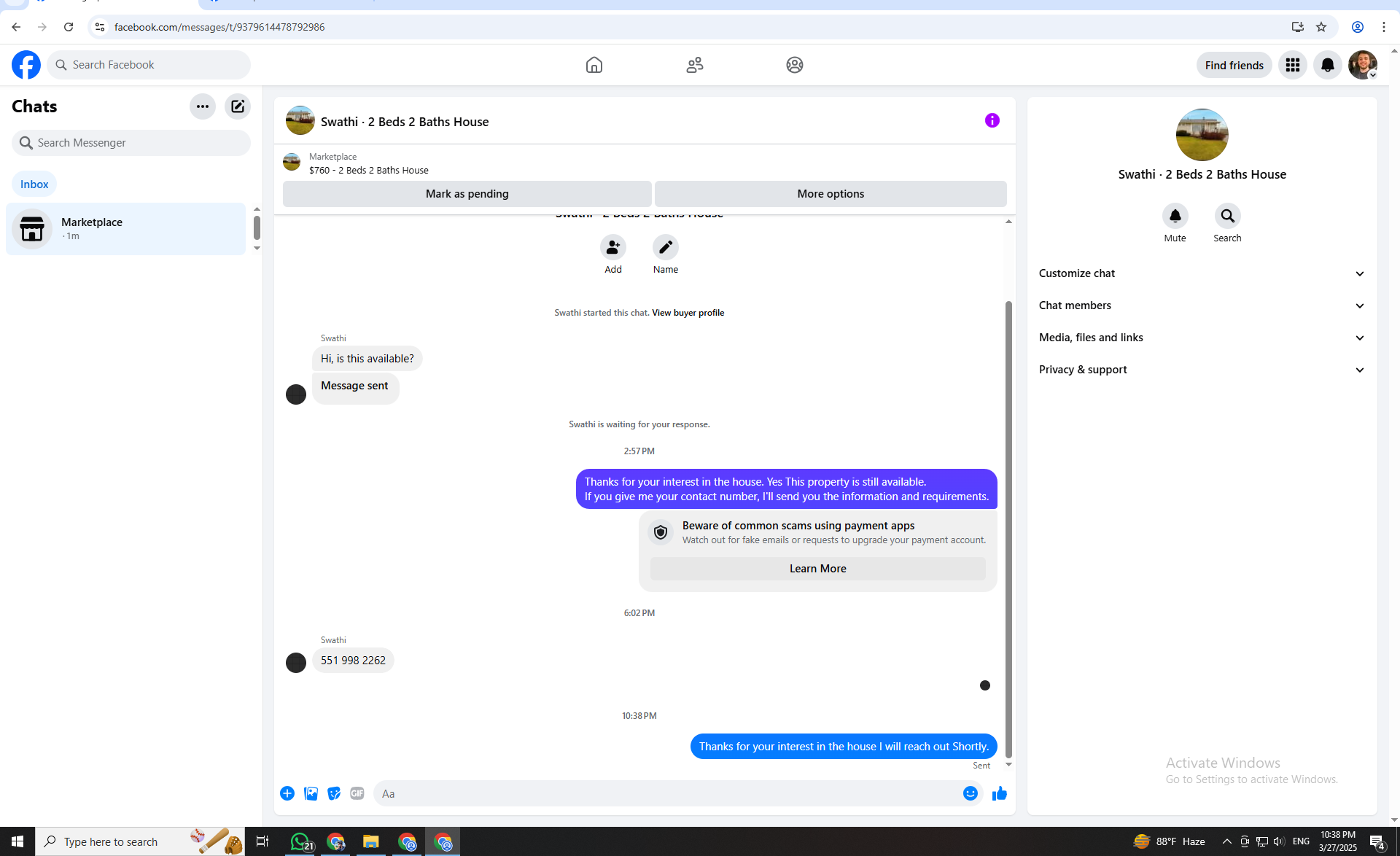This screenshot has width=1400, height=856.
Task: Edit the chat name with pencil icon
Action: (666, 248)
